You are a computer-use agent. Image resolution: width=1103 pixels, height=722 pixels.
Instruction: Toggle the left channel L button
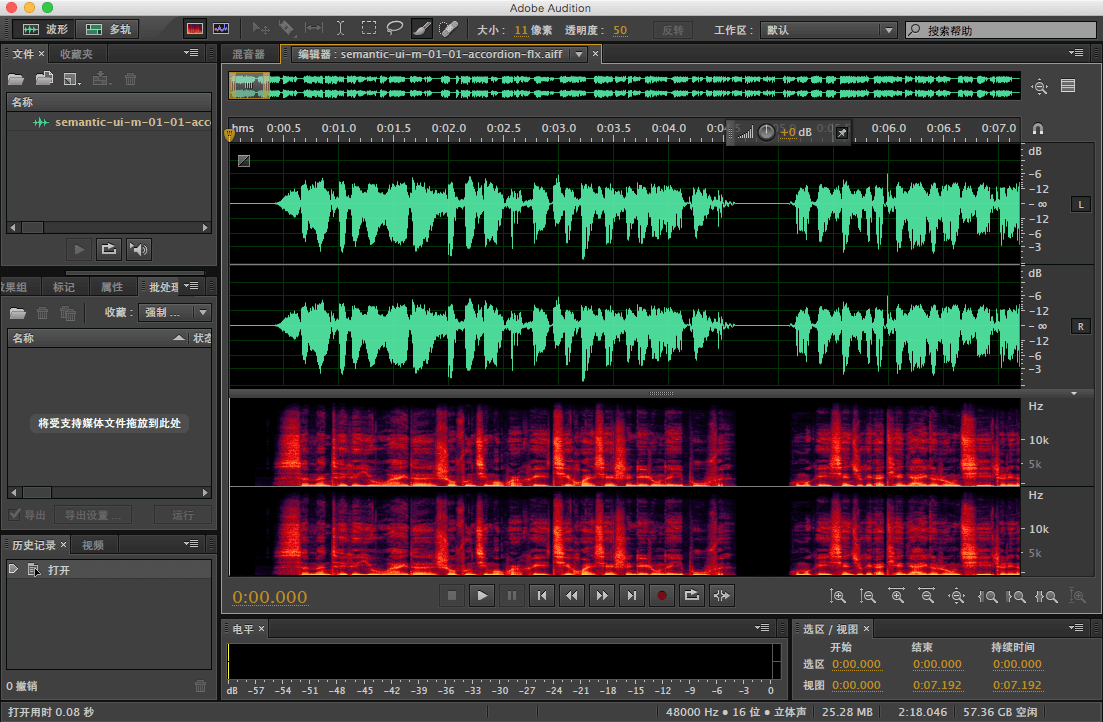pyautogui.click(x=1081, y=205)
